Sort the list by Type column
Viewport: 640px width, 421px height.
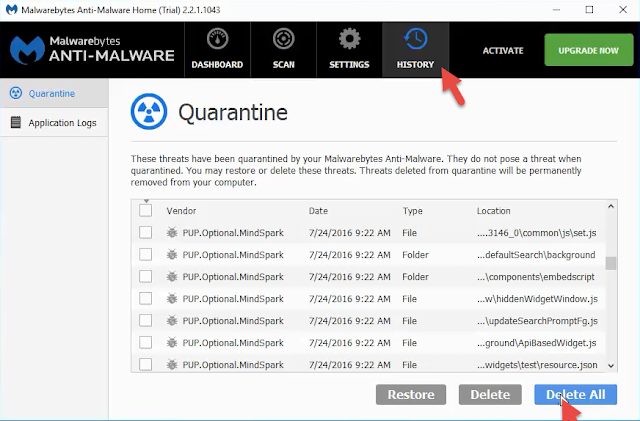point(413,211)
